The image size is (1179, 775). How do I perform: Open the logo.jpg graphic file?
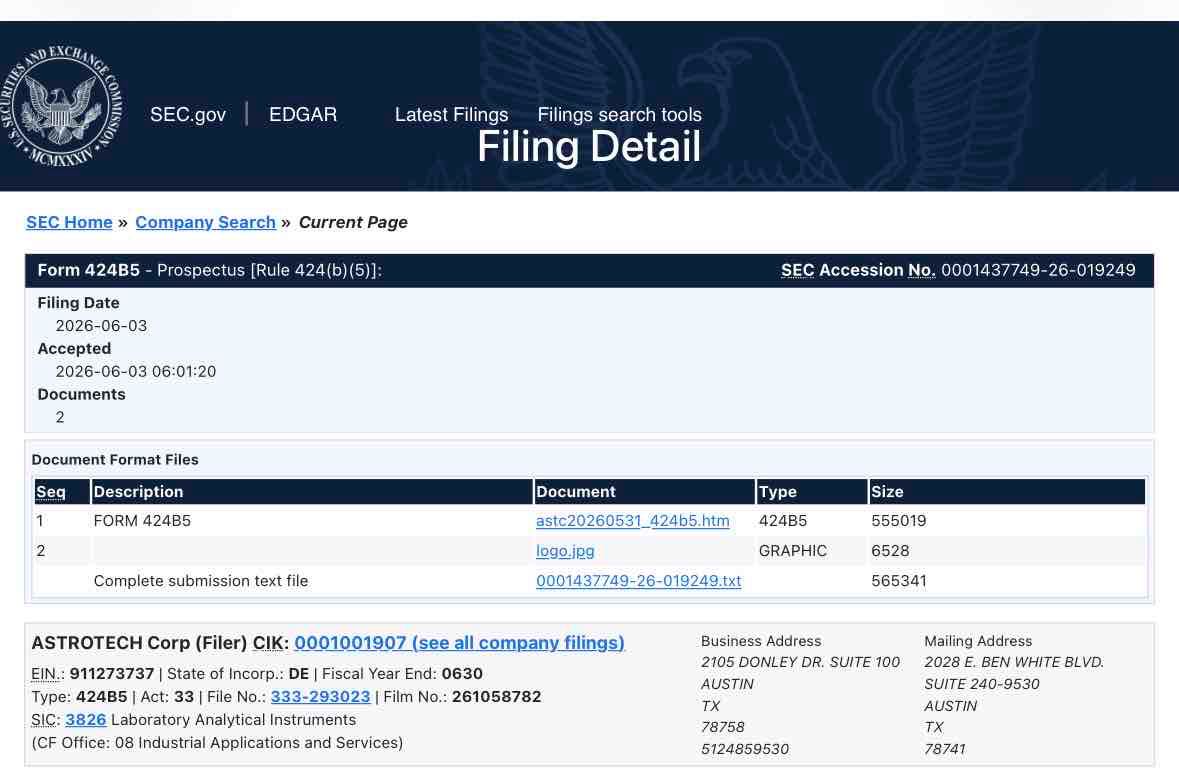pos(565,551)
